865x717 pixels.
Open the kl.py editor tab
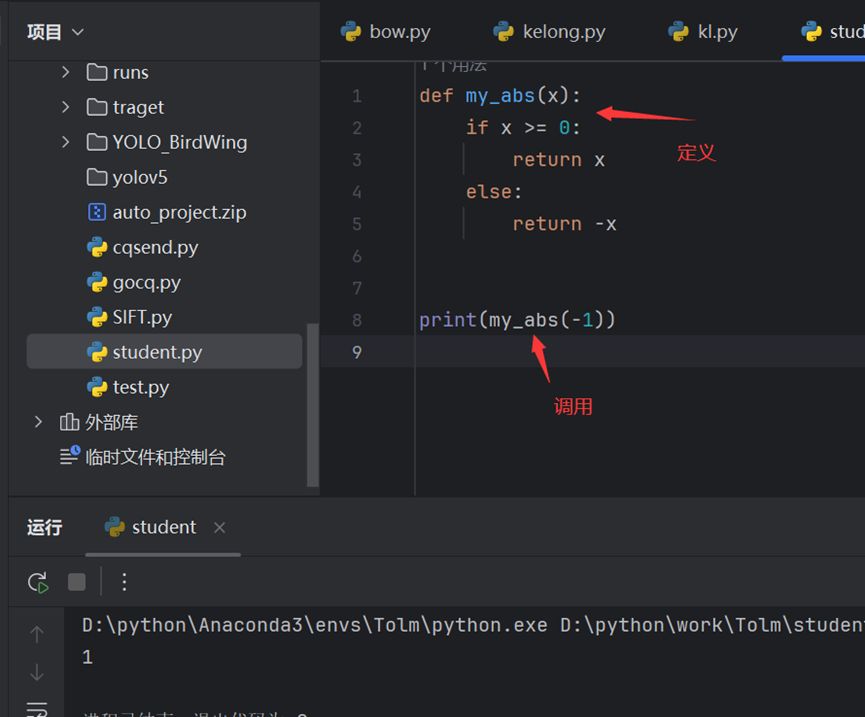(703, 32)
